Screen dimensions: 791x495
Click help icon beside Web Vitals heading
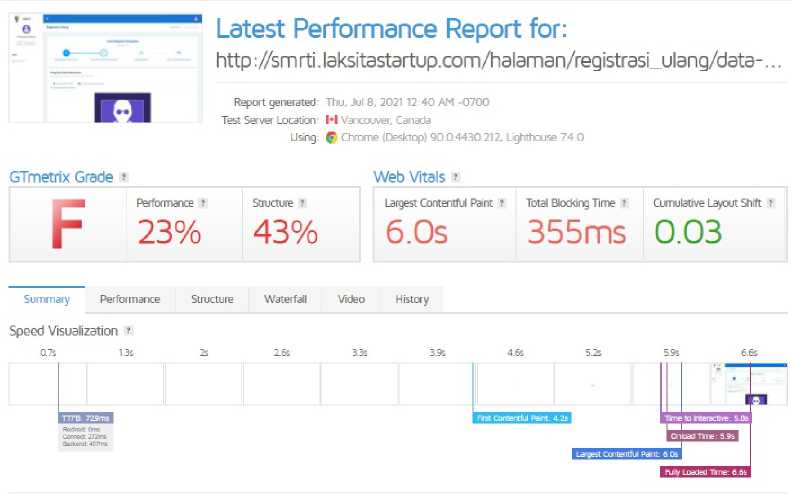coord(455,177)
